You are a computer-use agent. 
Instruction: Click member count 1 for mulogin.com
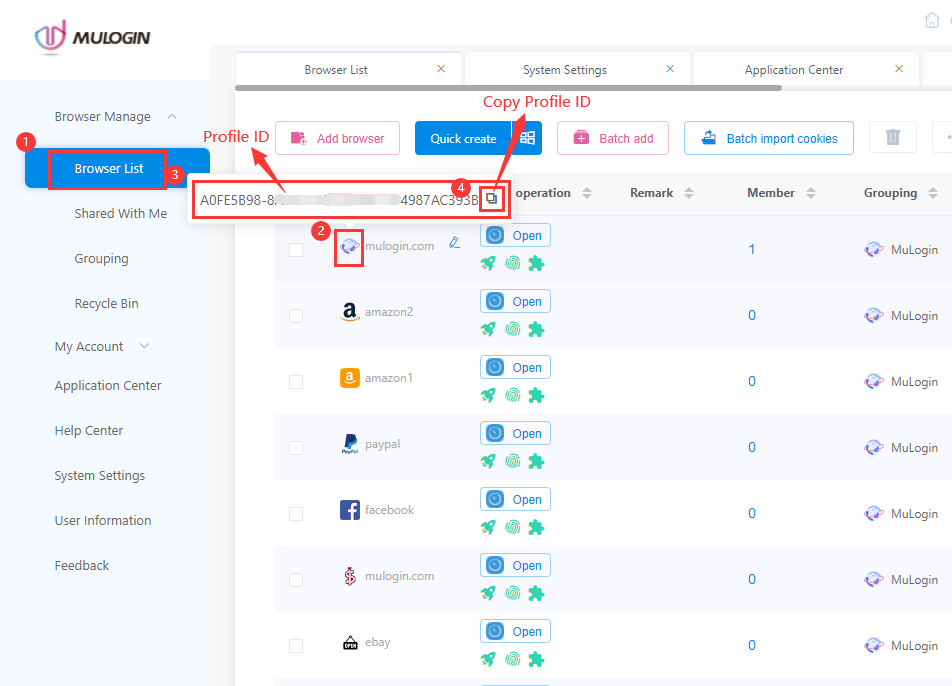point(752,250)
